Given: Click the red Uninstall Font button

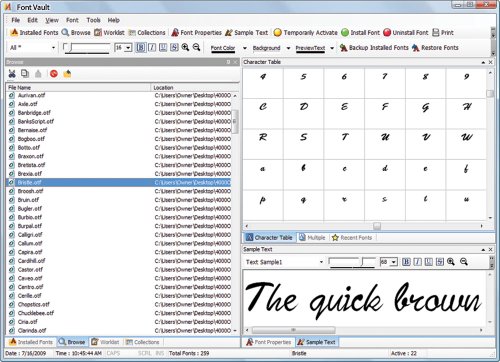Looking at the screenshot, I should pyautogui.click(x=406, y=32).
